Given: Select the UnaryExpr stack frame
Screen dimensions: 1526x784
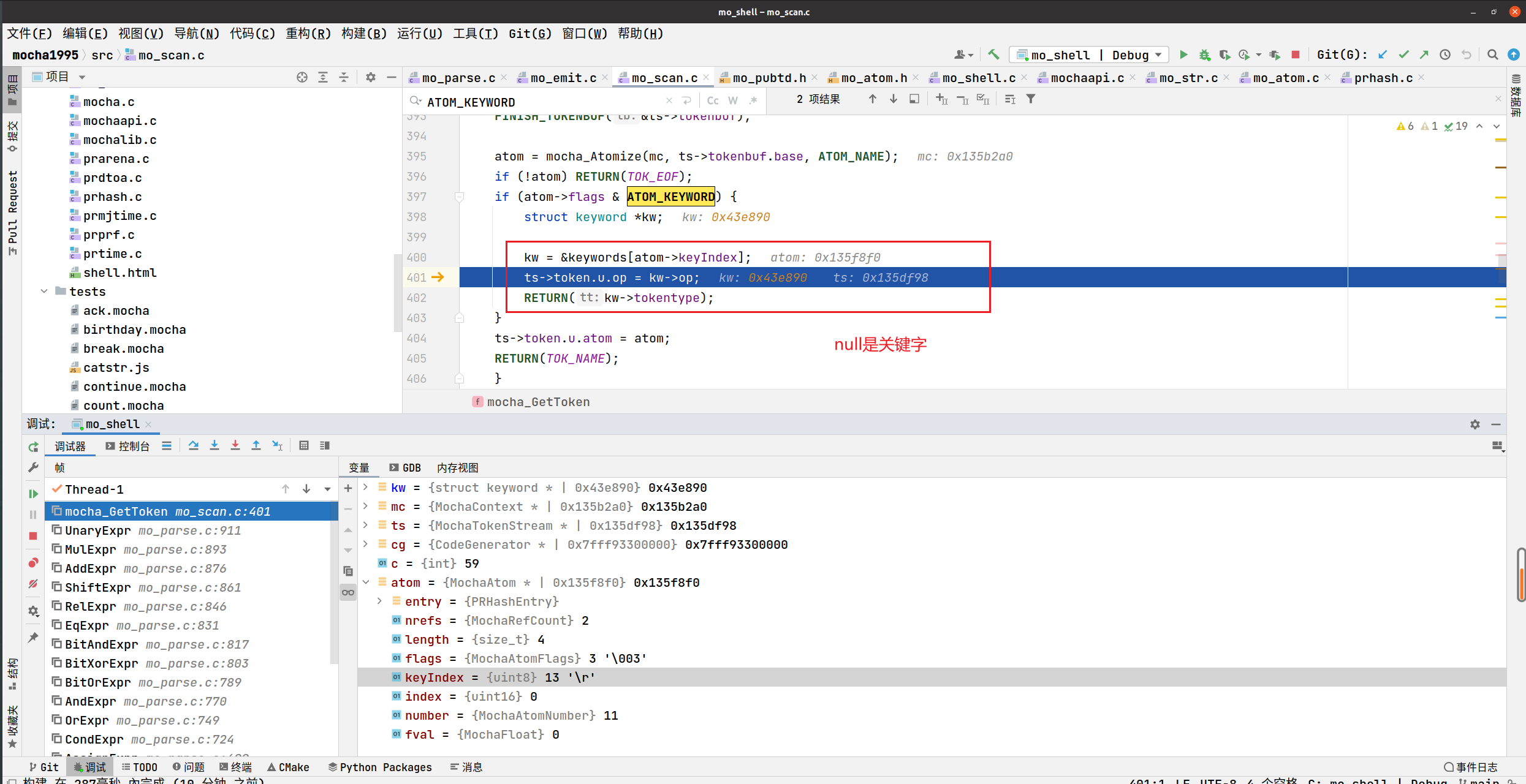Looking at the screenshot, I should tap(190, 530).
